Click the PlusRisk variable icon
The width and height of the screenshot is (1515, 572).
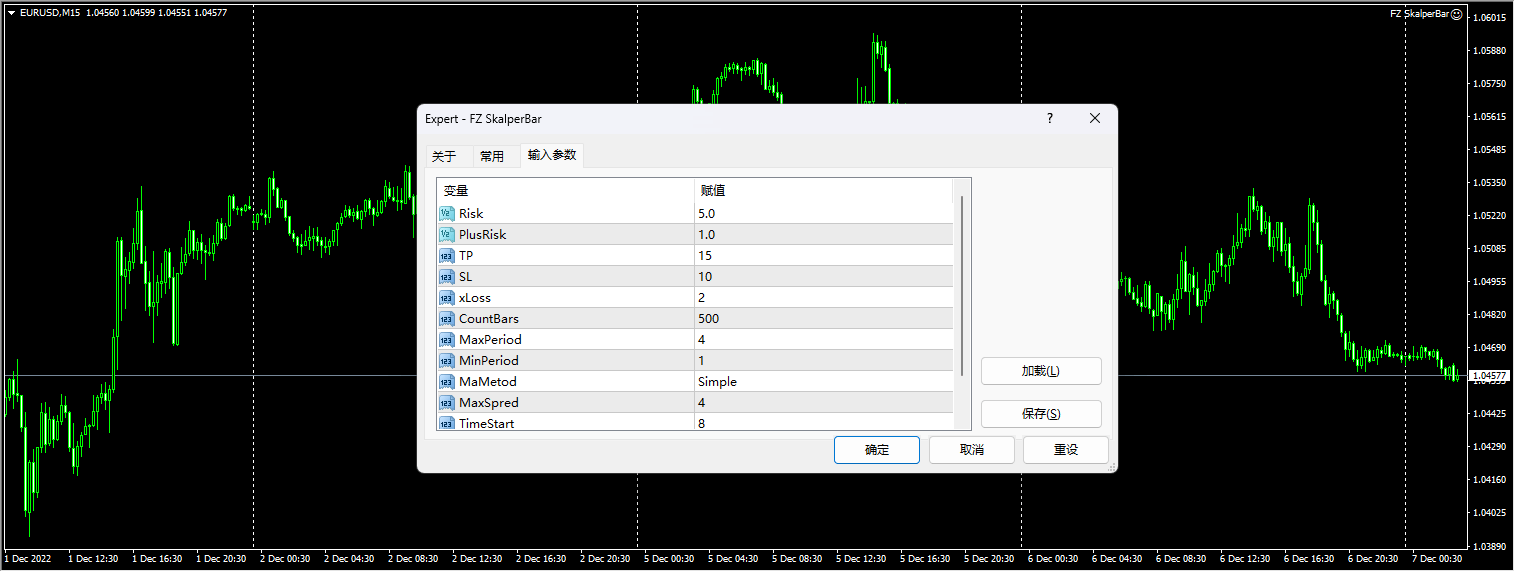pyautogui.click(x=446, y=234)
